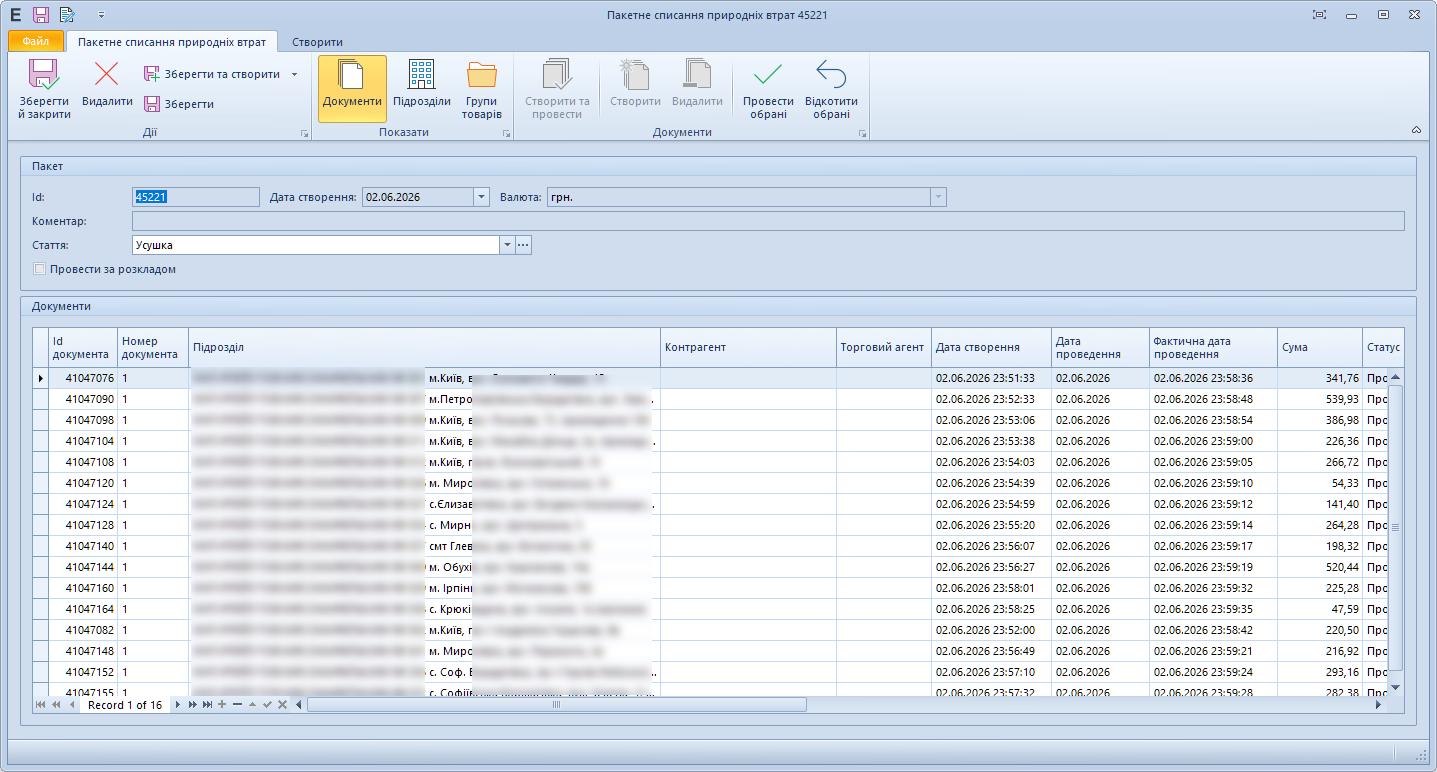
Task: Expand Зберегти та створити dropdown arrow
Action: tap(294, 74)
